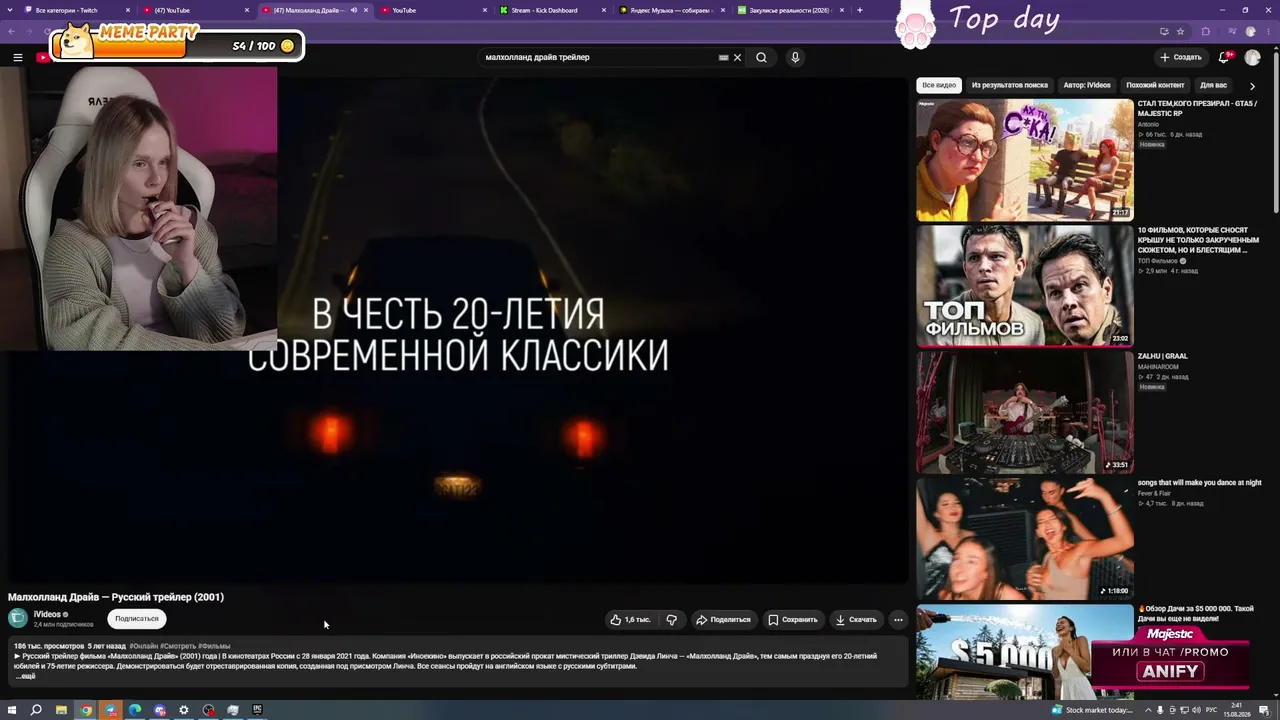Open the account avatar menu

click(x=1252, y=57)
